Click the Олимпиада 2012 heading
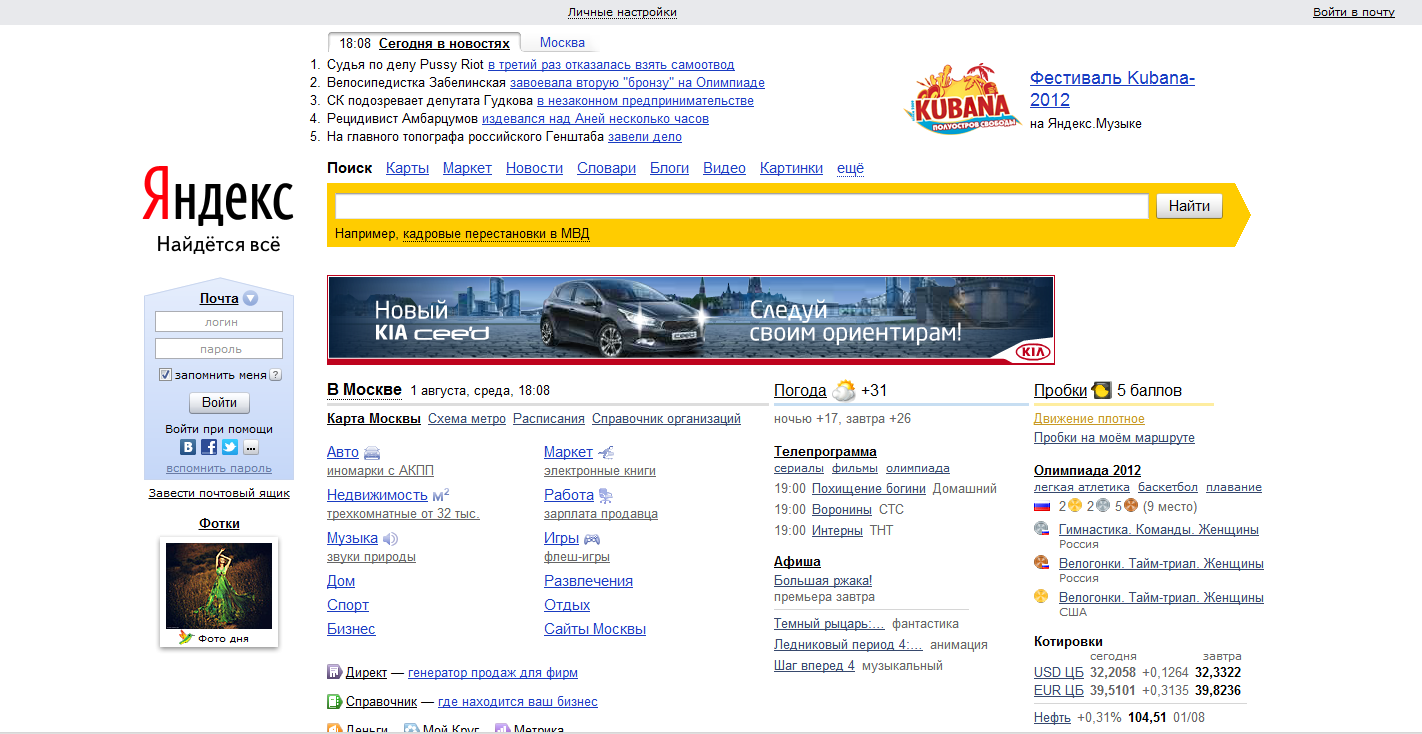The width and height of the screenshot is (1422, 734). 1087,470
